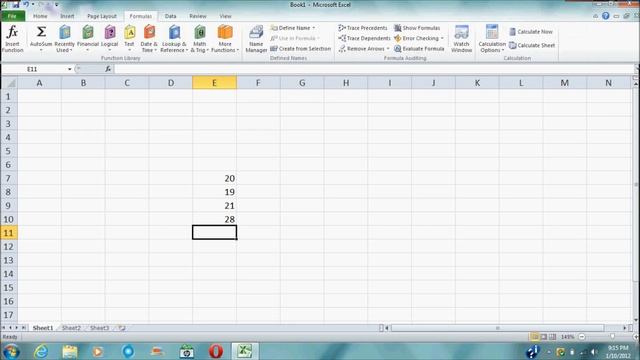Click the AutoSum sigma icon
Viewport: 640px width, 360px height.
click(x=41, y=32)
